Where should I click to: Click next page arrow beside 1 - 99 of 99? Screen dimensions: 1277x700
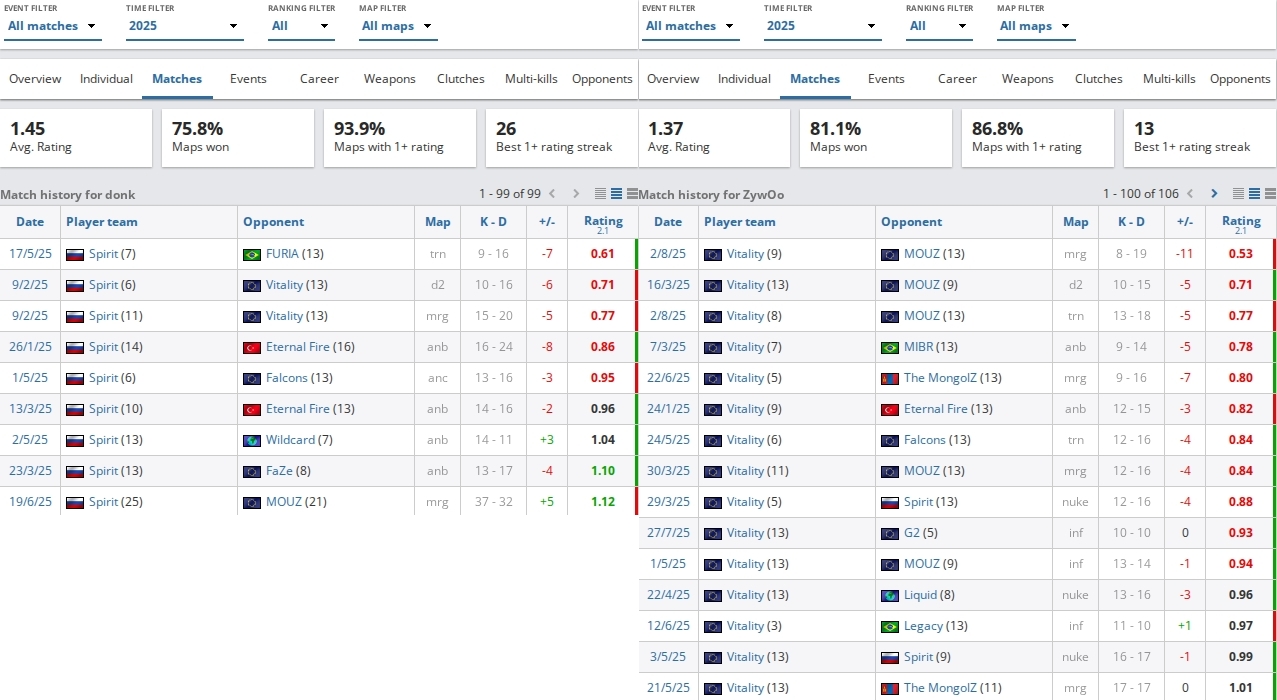pyautogui.click(x=577, y=194)
